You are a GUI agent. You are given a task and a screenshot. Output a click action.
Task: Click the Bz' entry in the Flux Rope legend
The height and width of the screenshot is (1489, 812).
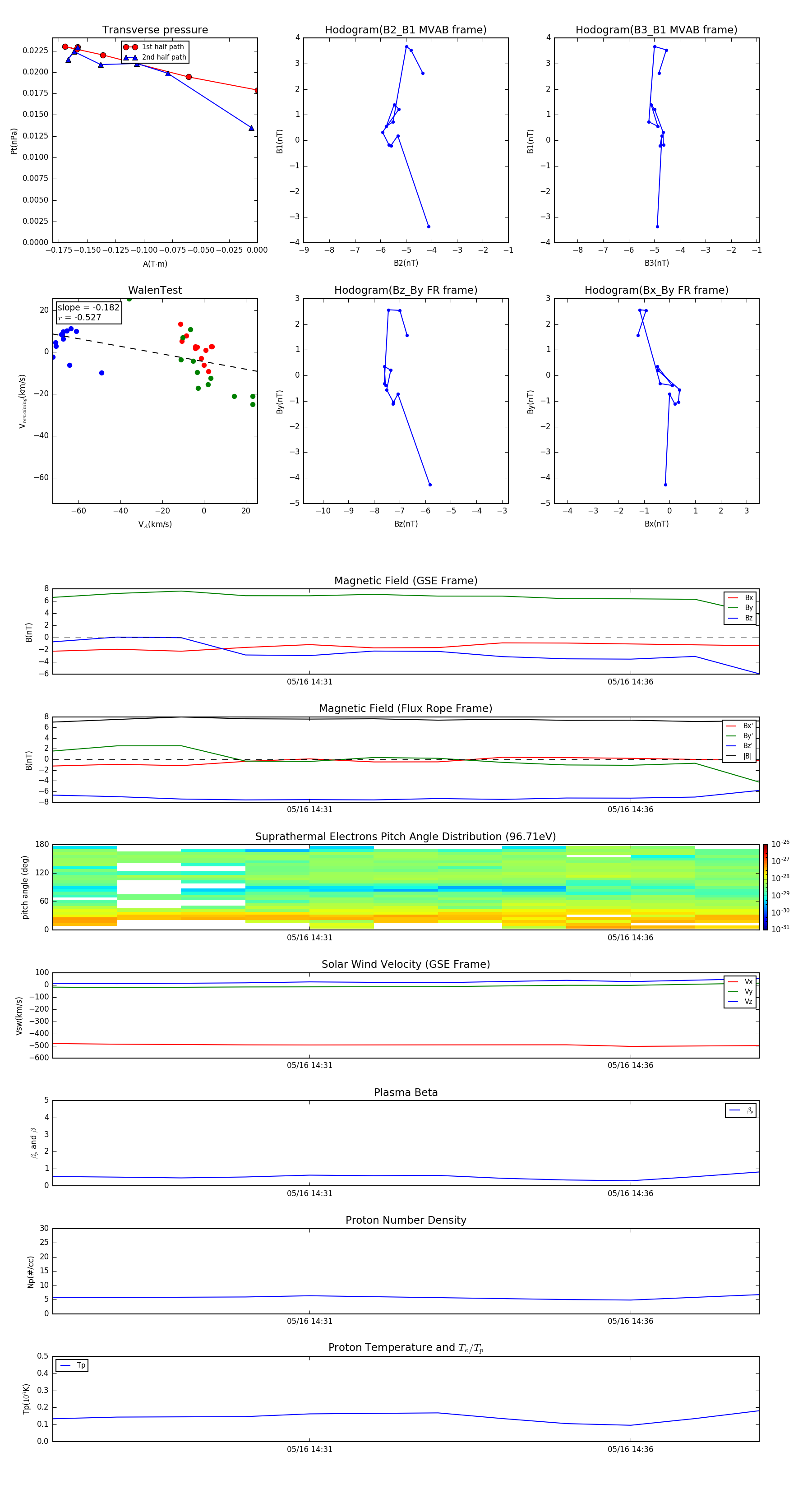[x=739, y=746]
